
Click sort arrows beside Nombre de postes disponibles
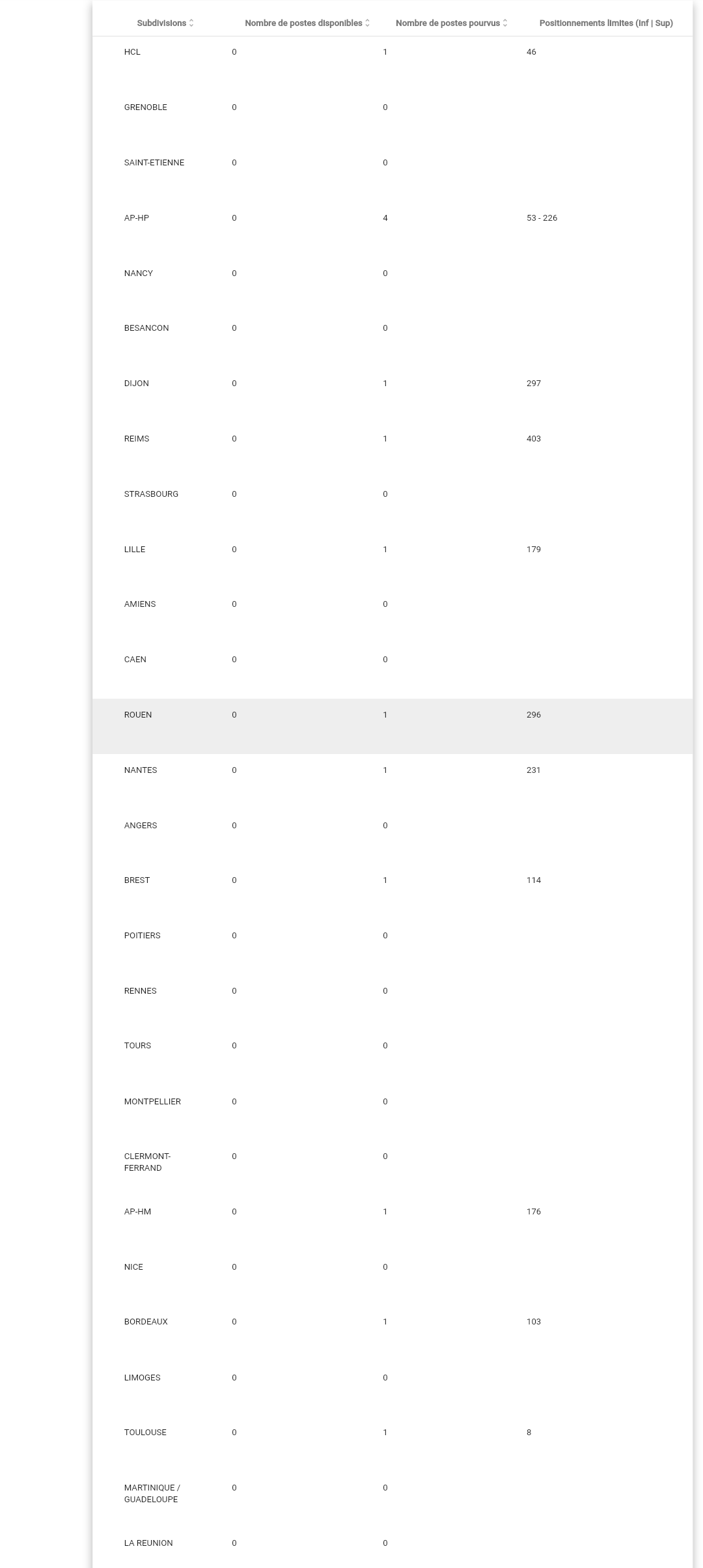367,23
